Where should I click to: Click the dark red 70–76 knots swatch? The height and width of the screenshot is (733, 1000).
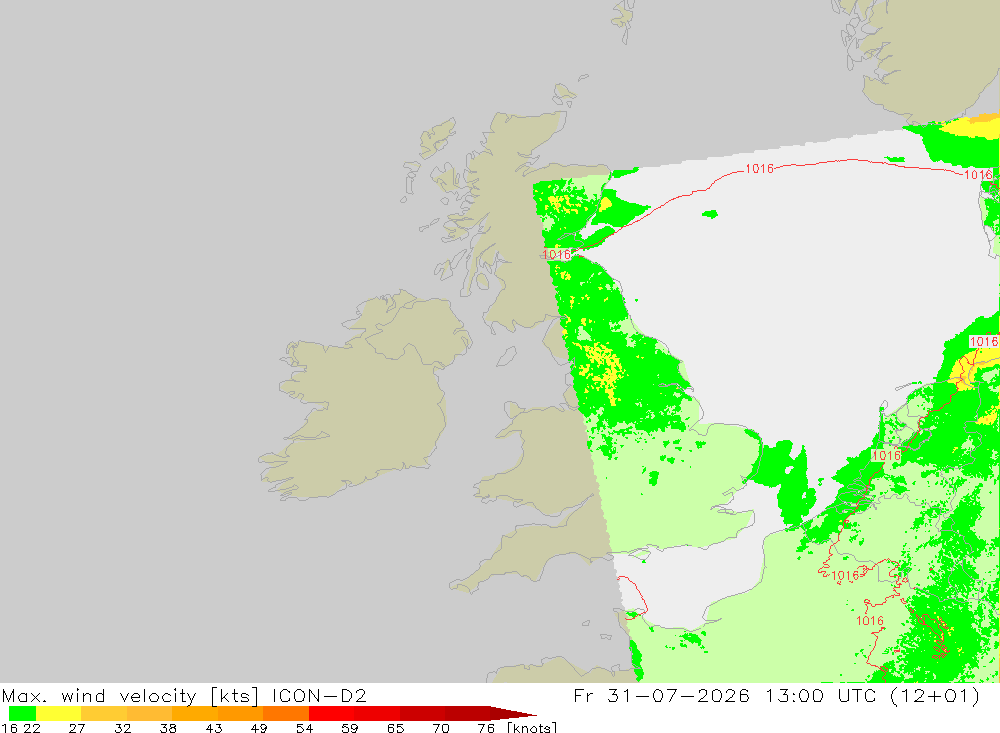[467, 713]
